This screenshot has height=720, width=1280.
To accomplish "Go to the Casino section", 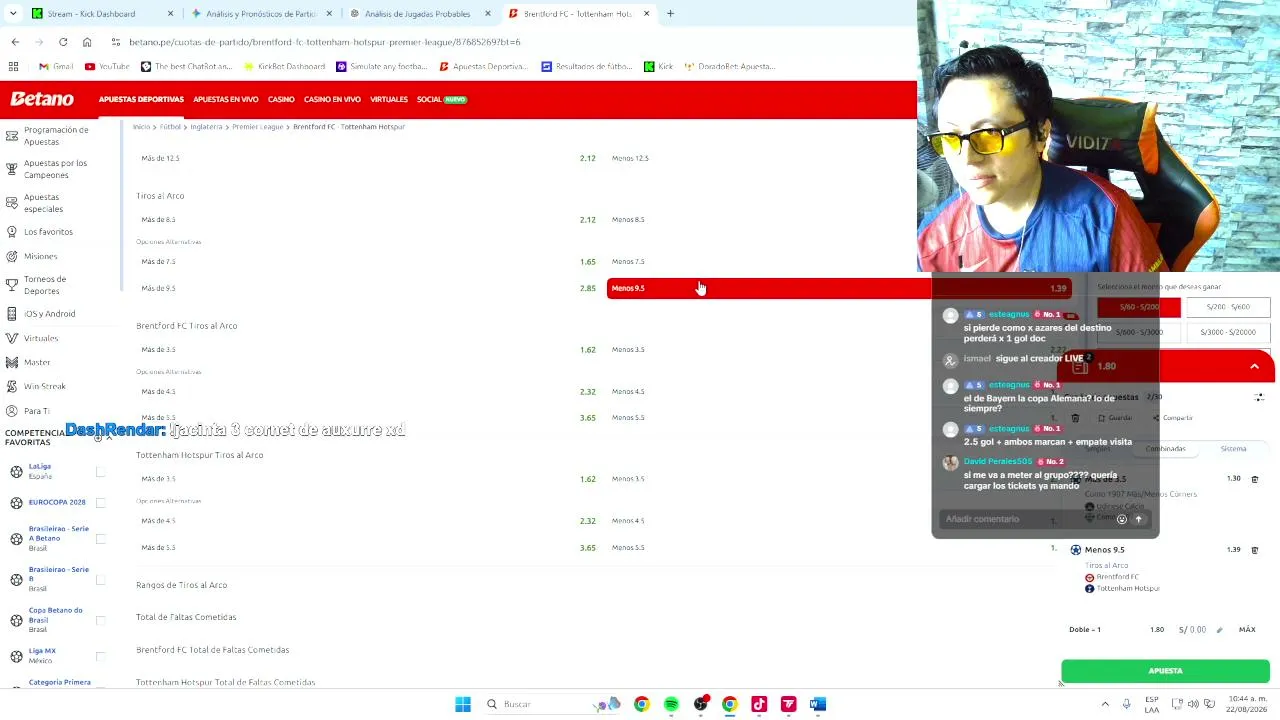I will [x=281, y=100].
